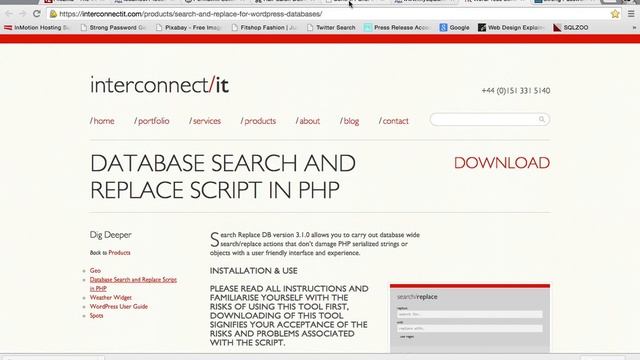Click the phone number +44 (0)151 331 5140
The height and width of the screenshot is (360, 640).
(516, 91)
